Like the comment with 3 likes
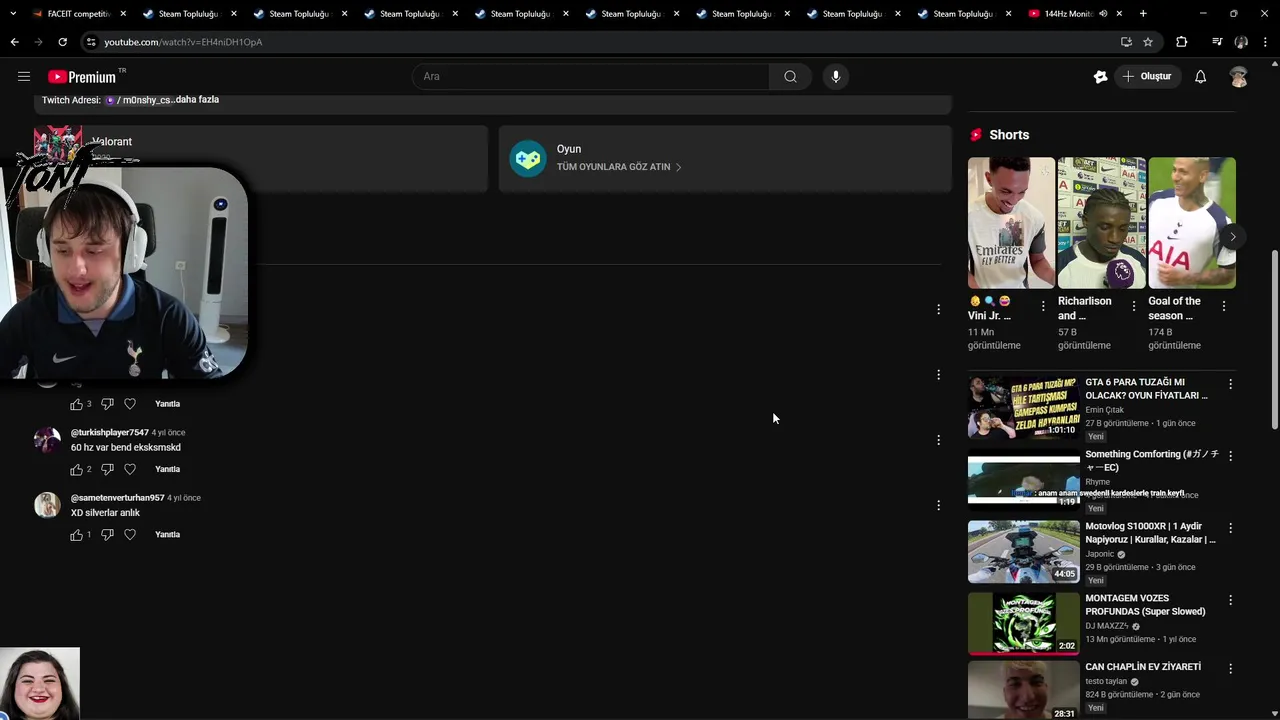 pyautogui.click(x=76, y=404)
